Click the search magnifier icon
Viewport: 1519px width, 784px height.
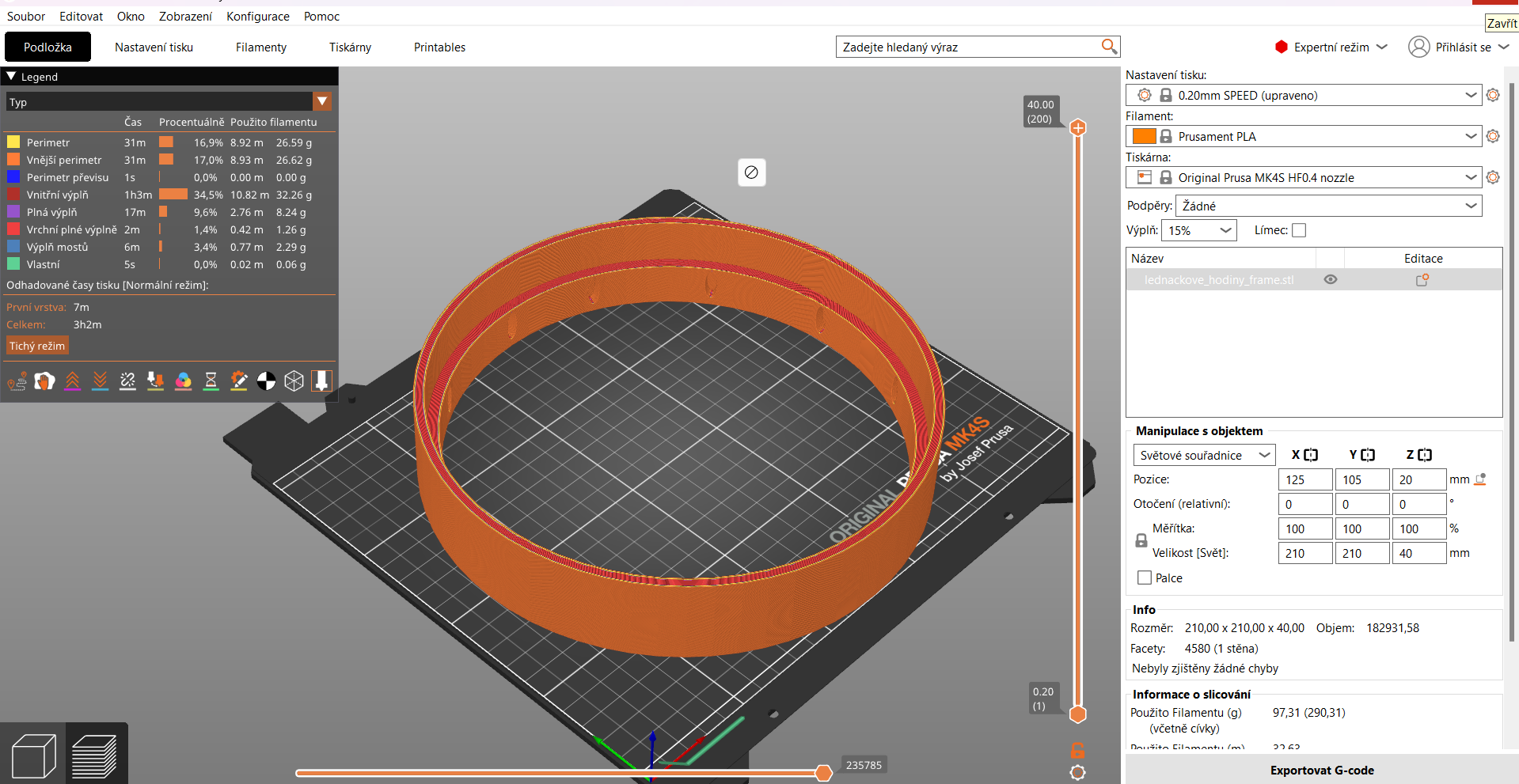pos(1109,47)
